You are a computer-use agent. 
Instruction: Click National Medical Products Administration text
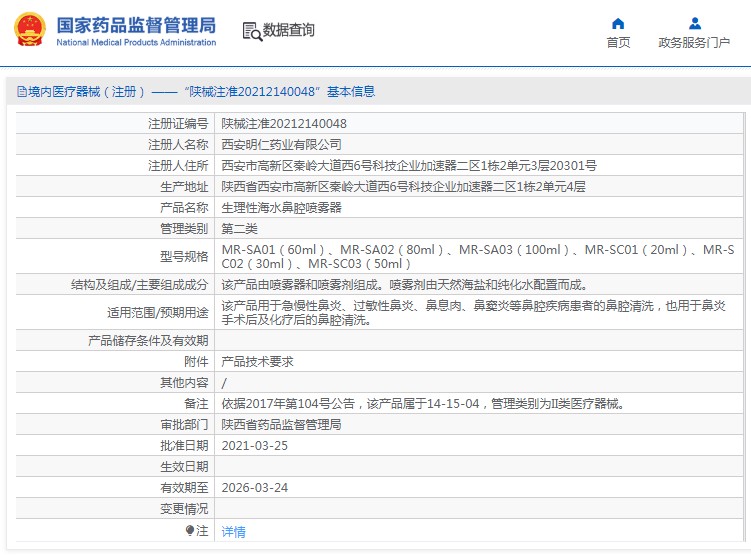136,42
